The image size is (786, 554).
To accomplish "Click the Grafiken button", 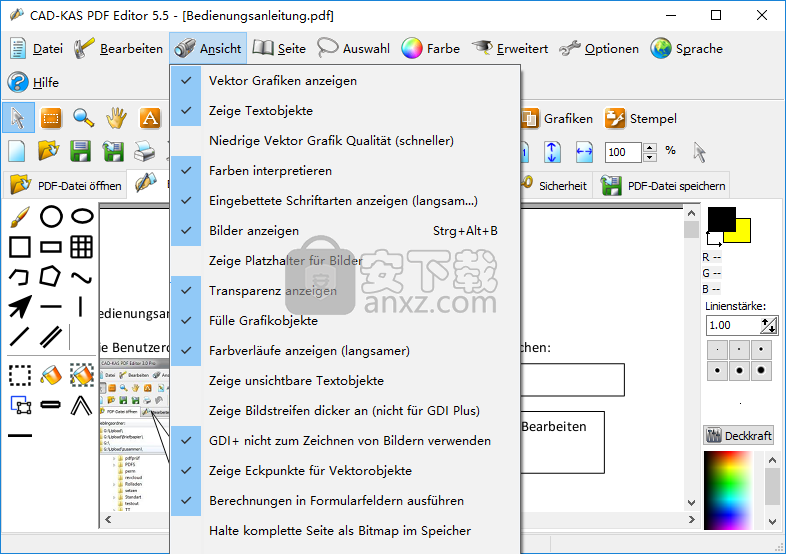I will point(557,119).
